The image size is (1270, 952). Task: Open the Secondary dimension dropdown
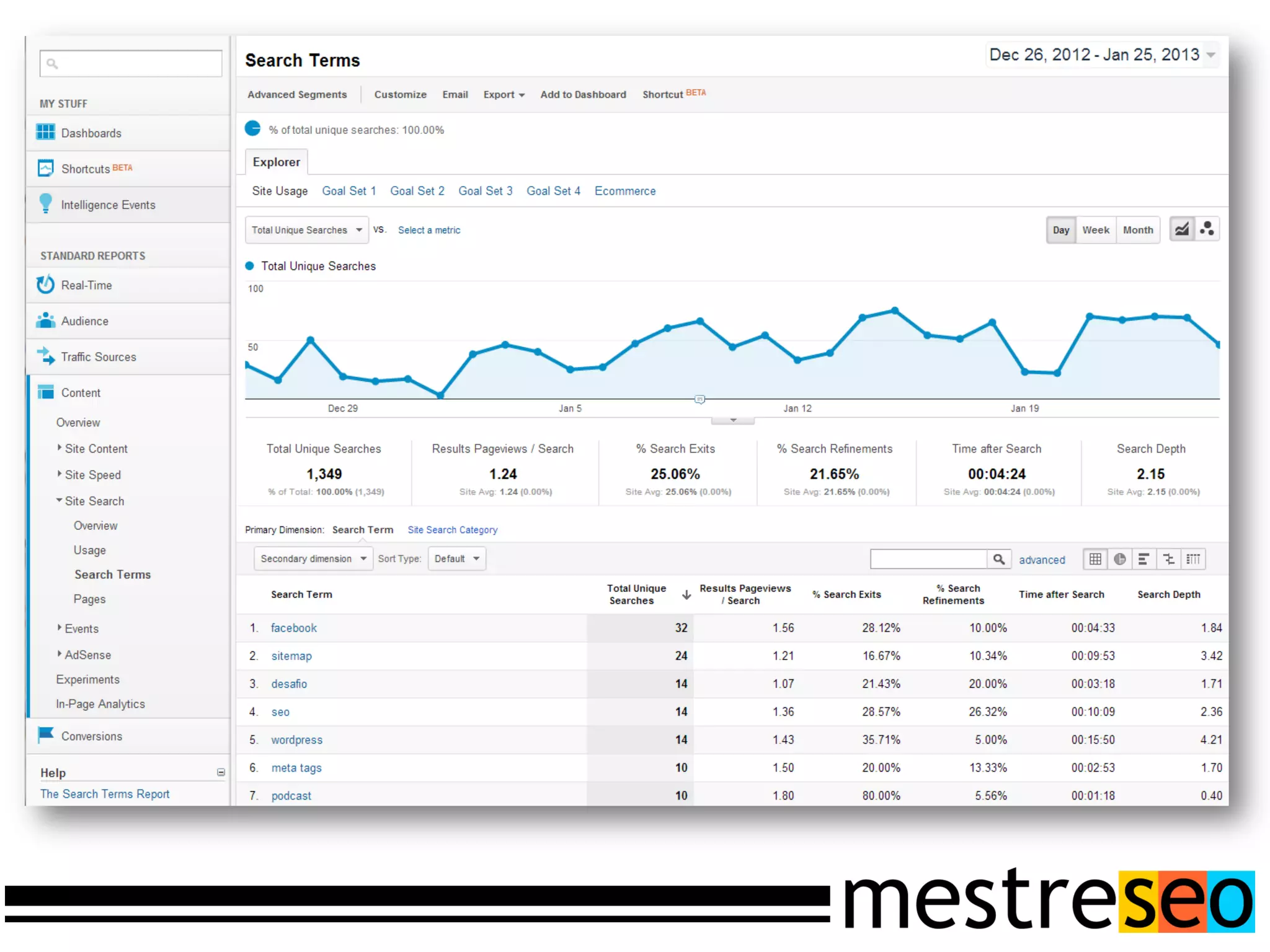[x=313, y=558]
